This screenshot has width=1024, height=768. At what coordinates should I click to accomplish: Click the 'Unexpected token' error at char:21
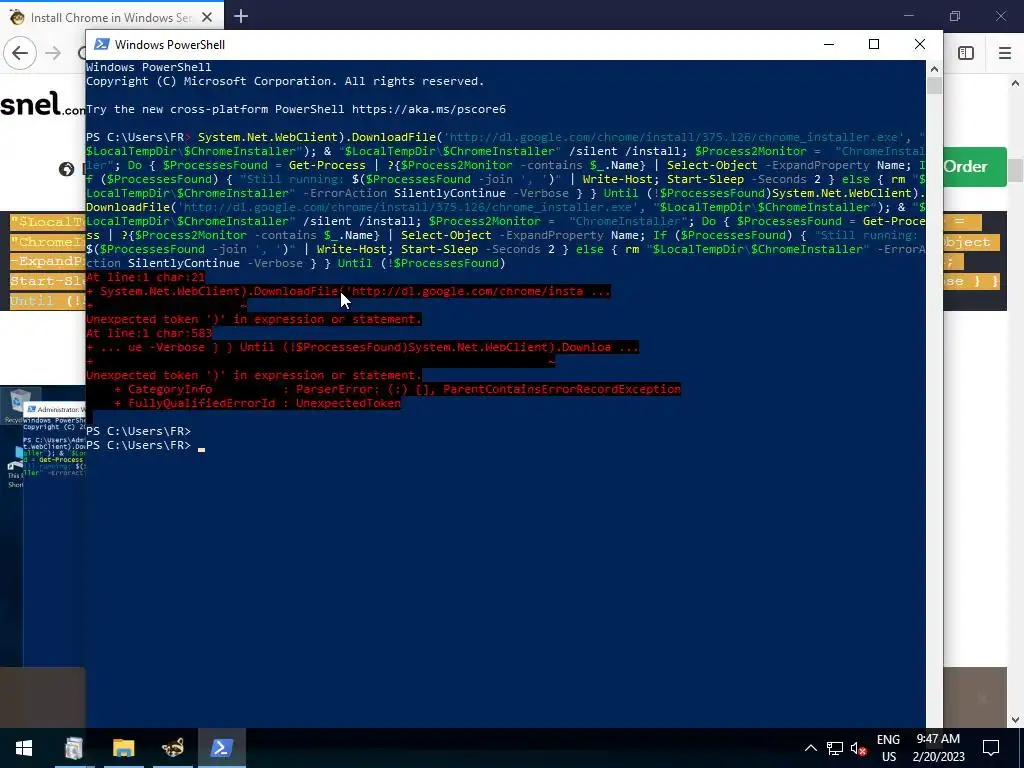(253, 319)
